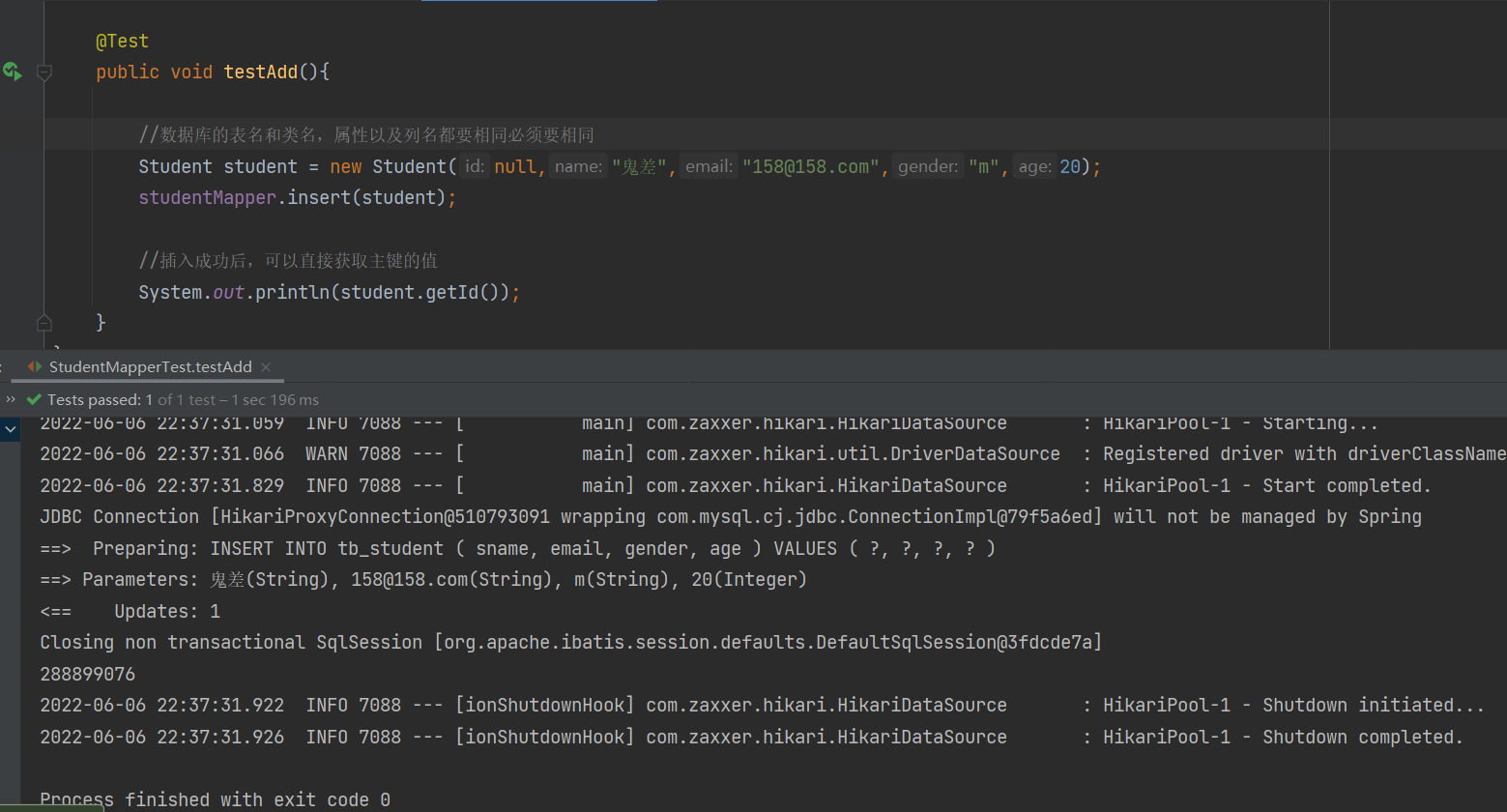Click the 'id:' parameter inlay hint
Viewport: 1507px width, 812px height.
pos(474,166)
